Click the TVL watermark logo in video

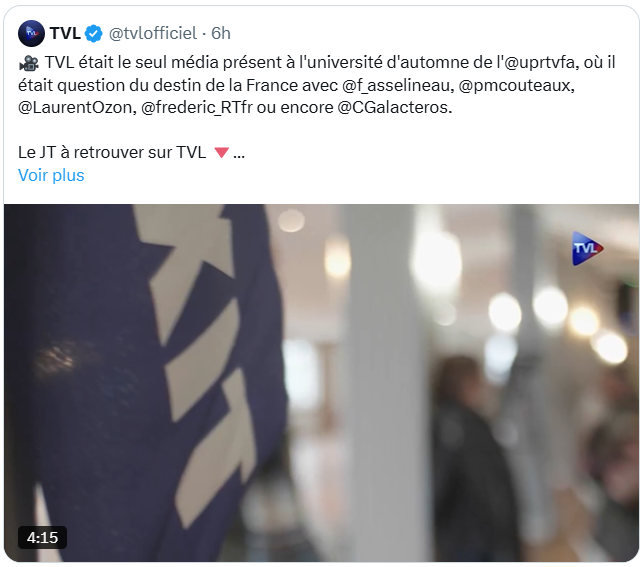click(588, 248)
